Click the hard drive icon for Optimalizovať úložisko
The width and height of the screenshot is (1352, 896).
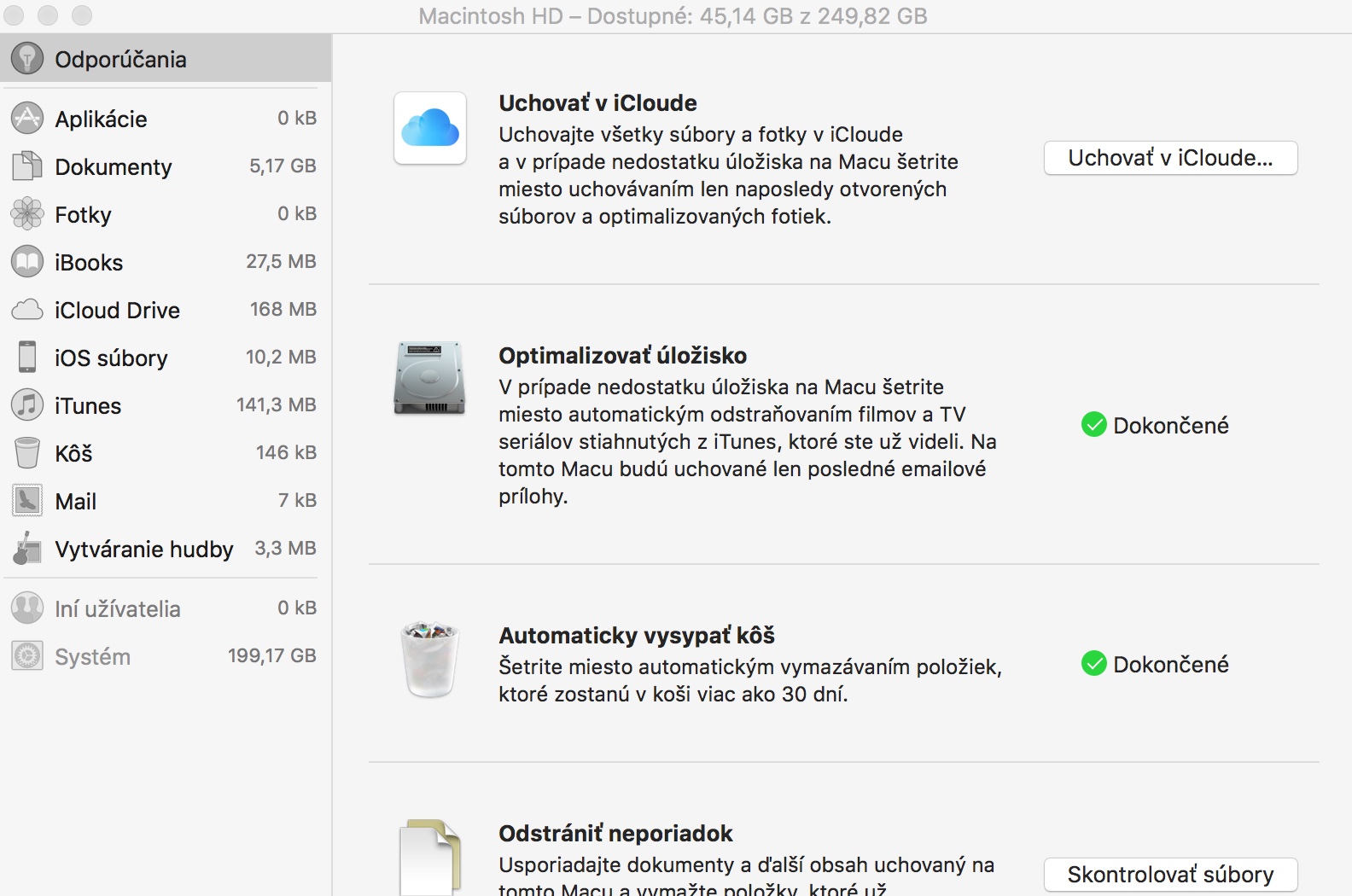[x=430, y=378]
